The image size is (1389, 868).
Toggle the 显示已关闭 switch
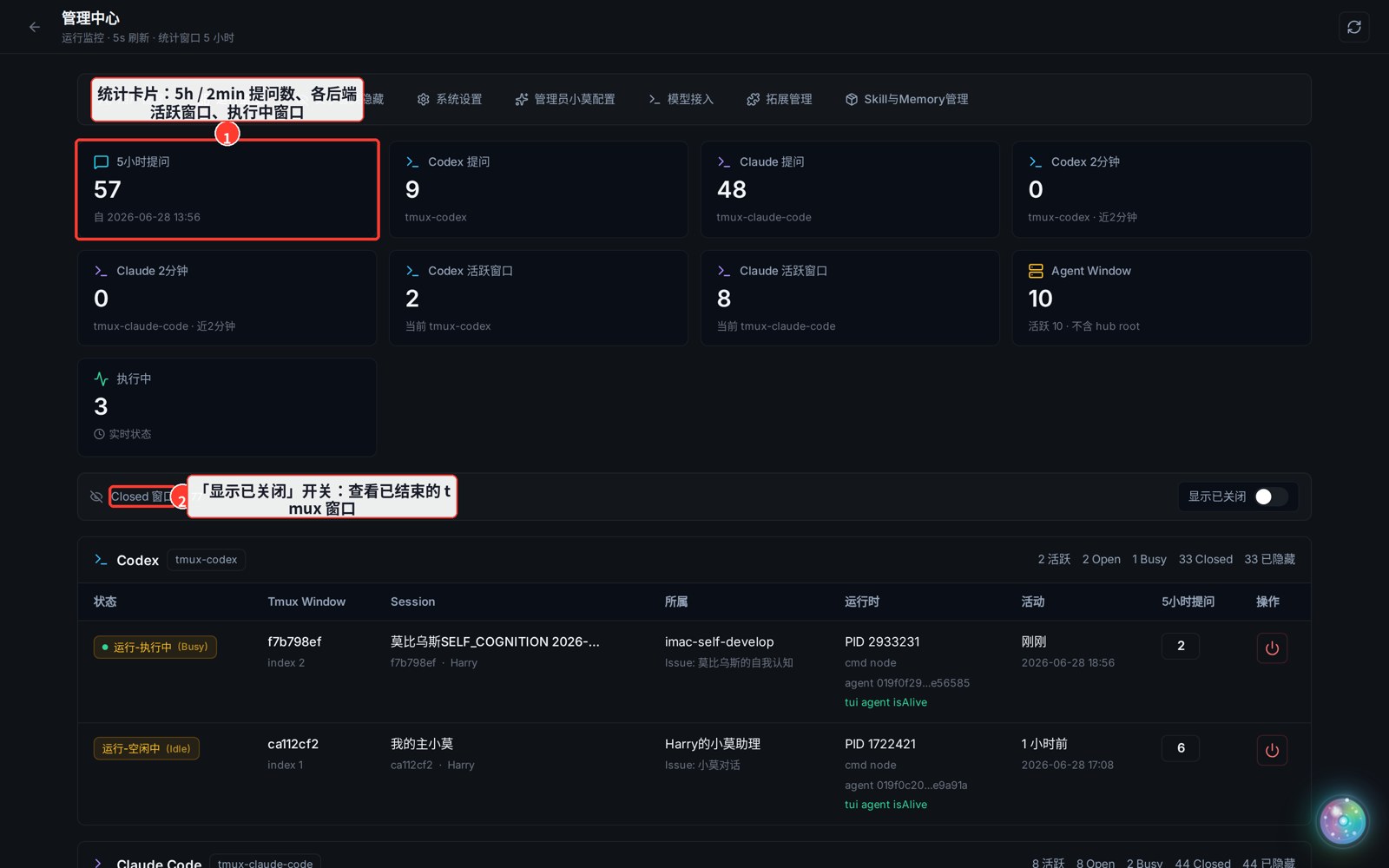tap(1272, 496)
